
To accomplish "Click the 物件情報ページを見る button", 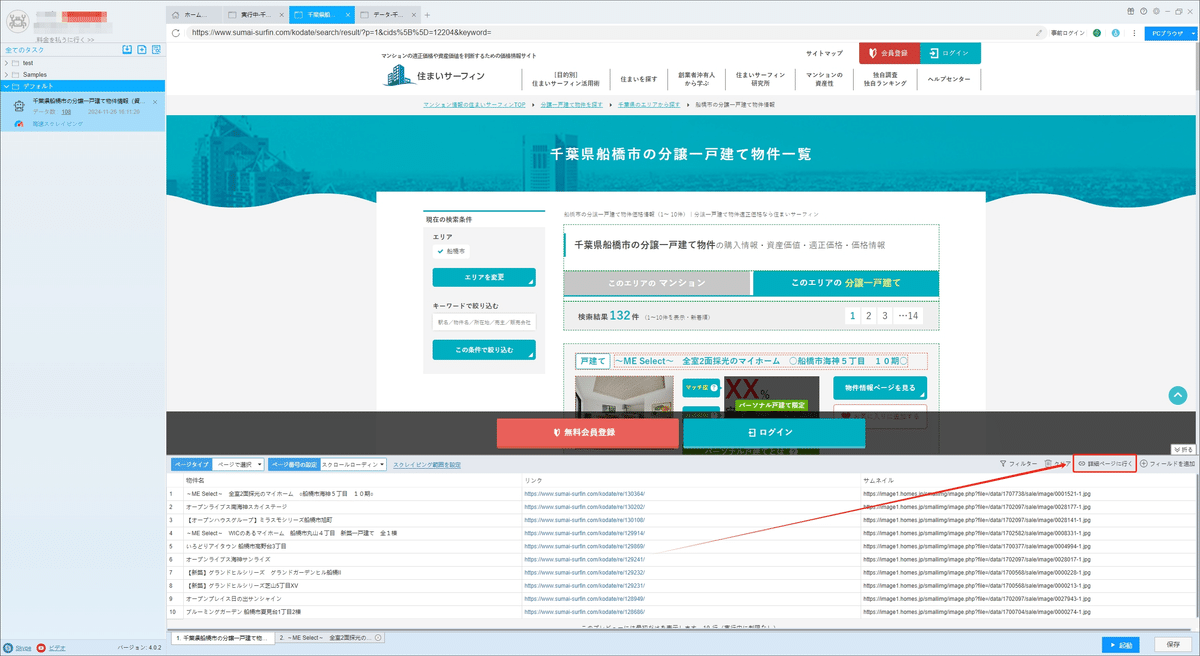I will (880, 387).
